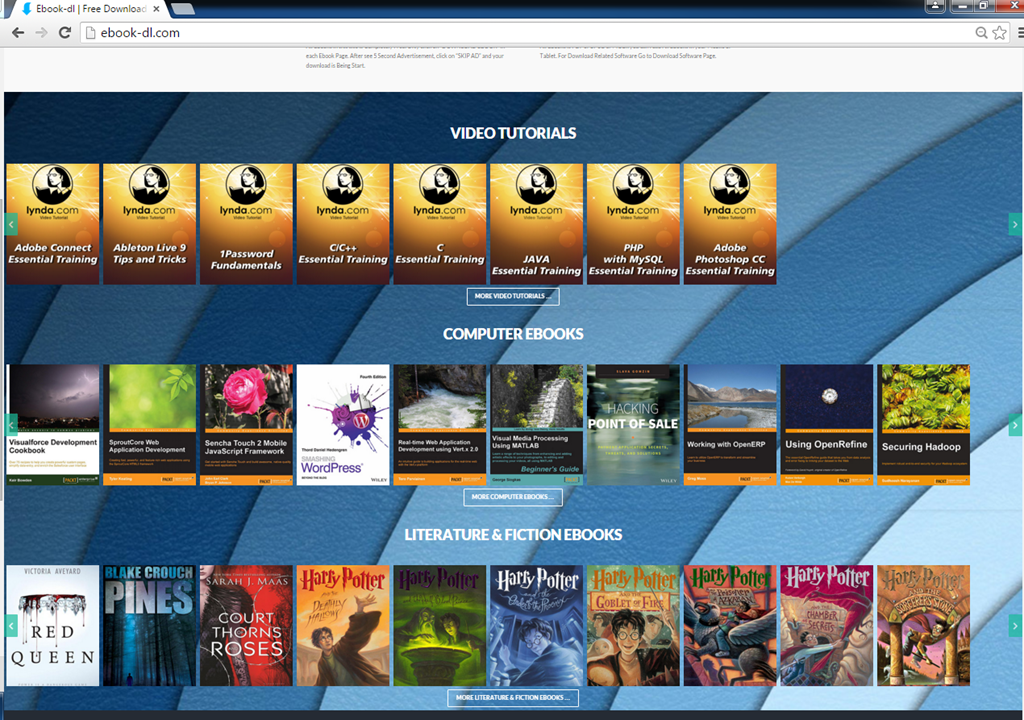The height and width of the screenshot is (720, 1024).
Task: Open the Smashing WordPress ebook
Action: coord(343,425)
